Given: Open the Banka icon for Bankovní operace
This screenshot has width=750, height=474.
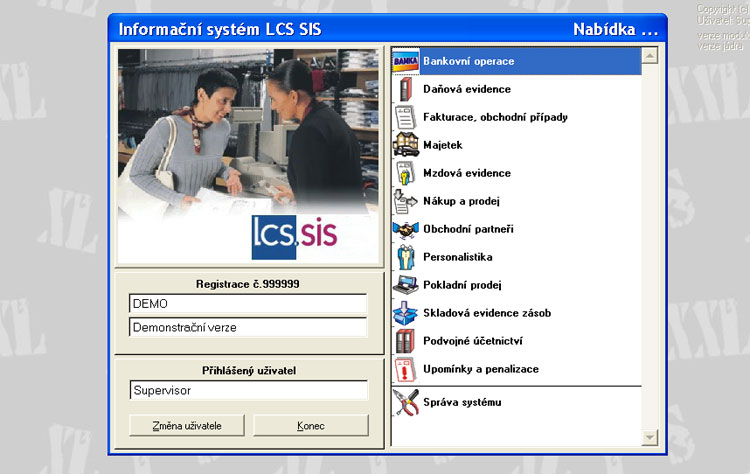Looking at the screenshot, I should [406, 61].
